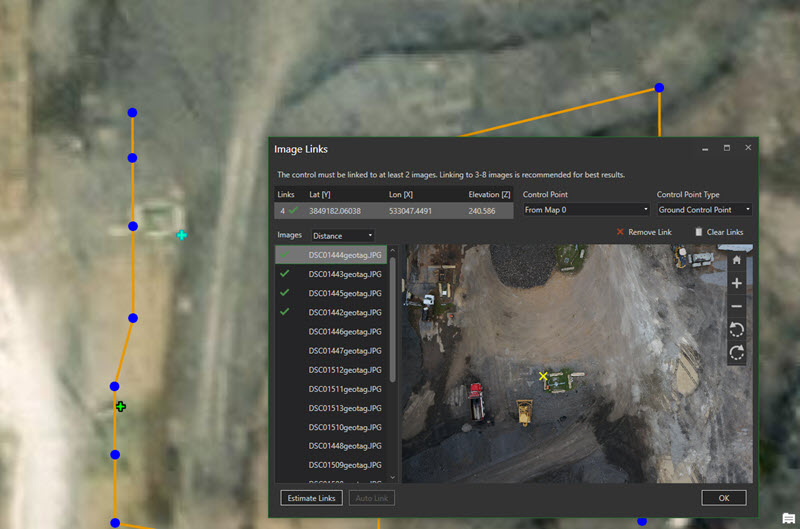Viewport: 800px width, 529px height.
Task: Close the Image Links dialog
Action: click(748, 147)
